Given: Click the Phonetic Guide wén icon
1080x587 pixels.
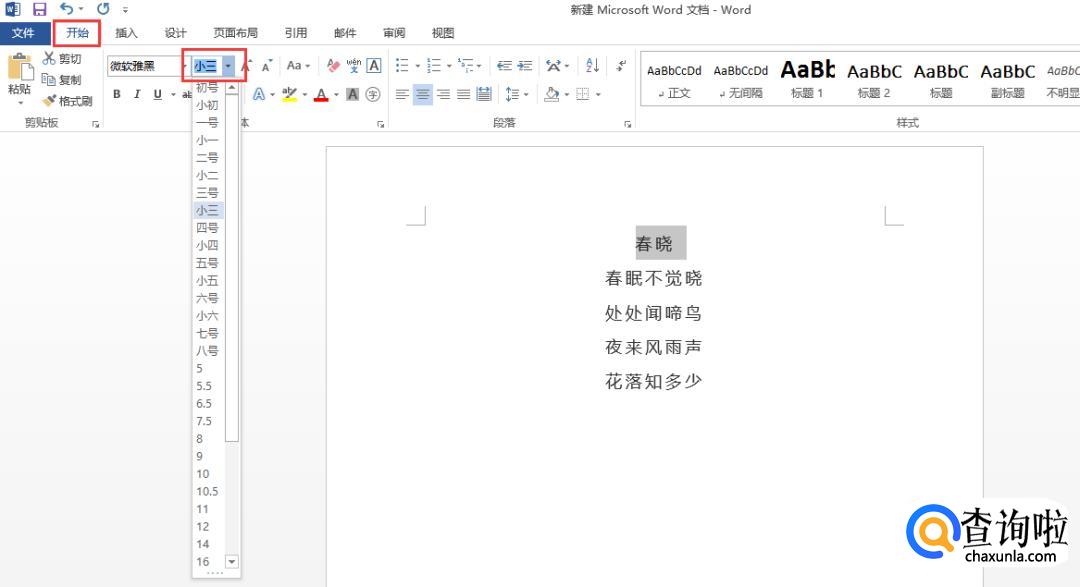Looking at the screenshot, I should coord(354,66).
